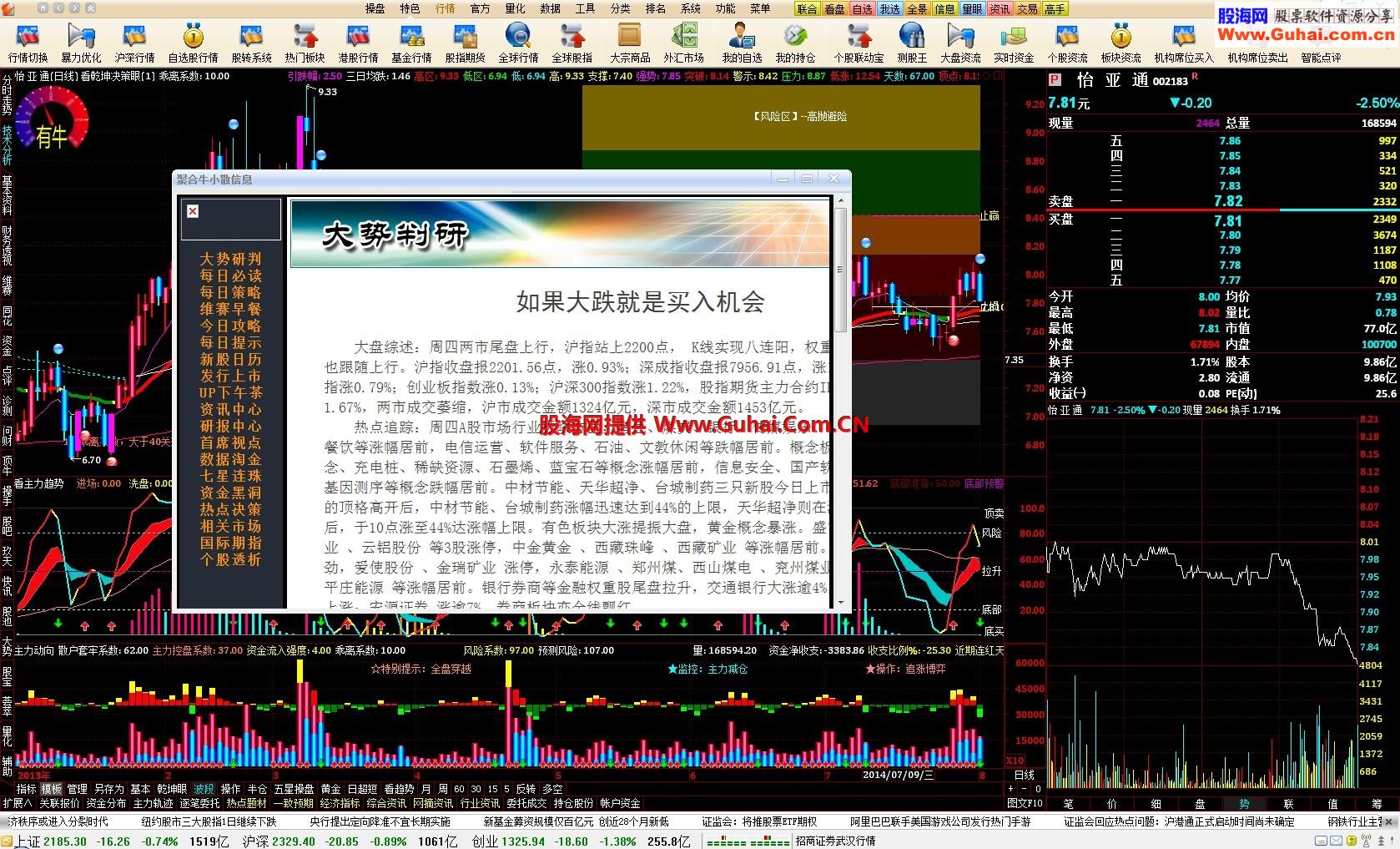Open 新股日历 in the dialog sidebar
1400x849 pixels.
pyautogui.click(x=230, y=359)
